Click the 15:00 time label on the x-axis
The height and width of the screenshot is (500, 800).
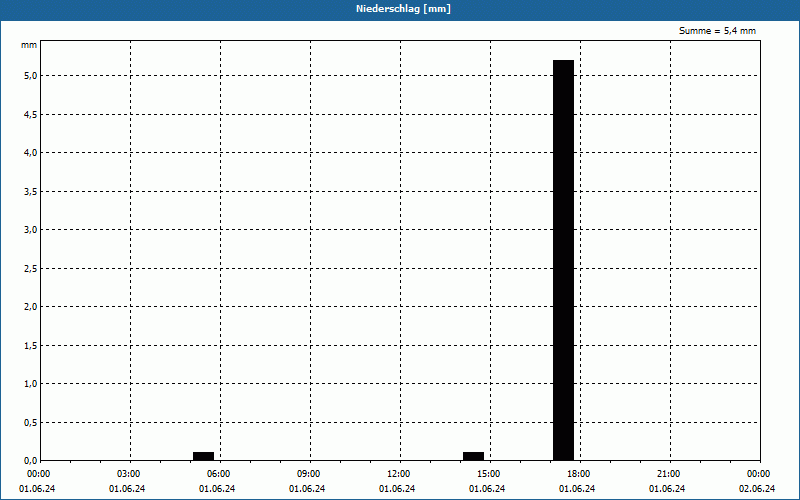coord(489,474)
